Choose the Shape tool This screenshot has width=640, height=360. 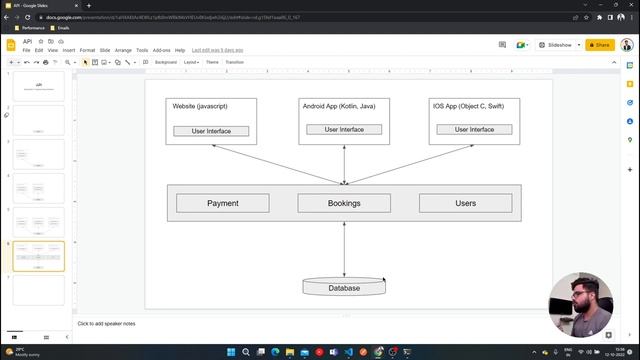click(x=118, y=62)
